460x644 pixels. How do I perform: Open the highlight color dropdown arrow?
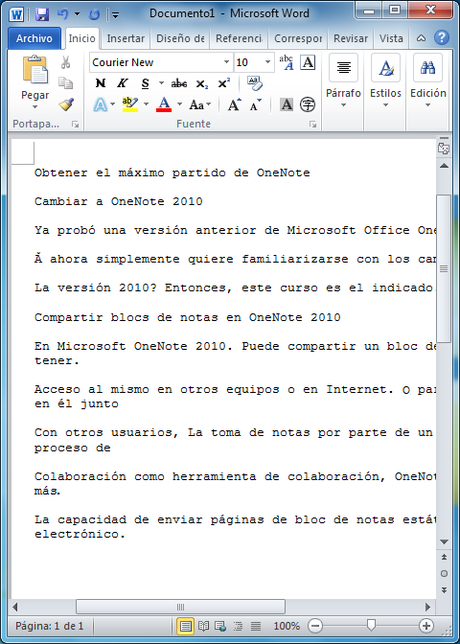(x=146, y=105)
